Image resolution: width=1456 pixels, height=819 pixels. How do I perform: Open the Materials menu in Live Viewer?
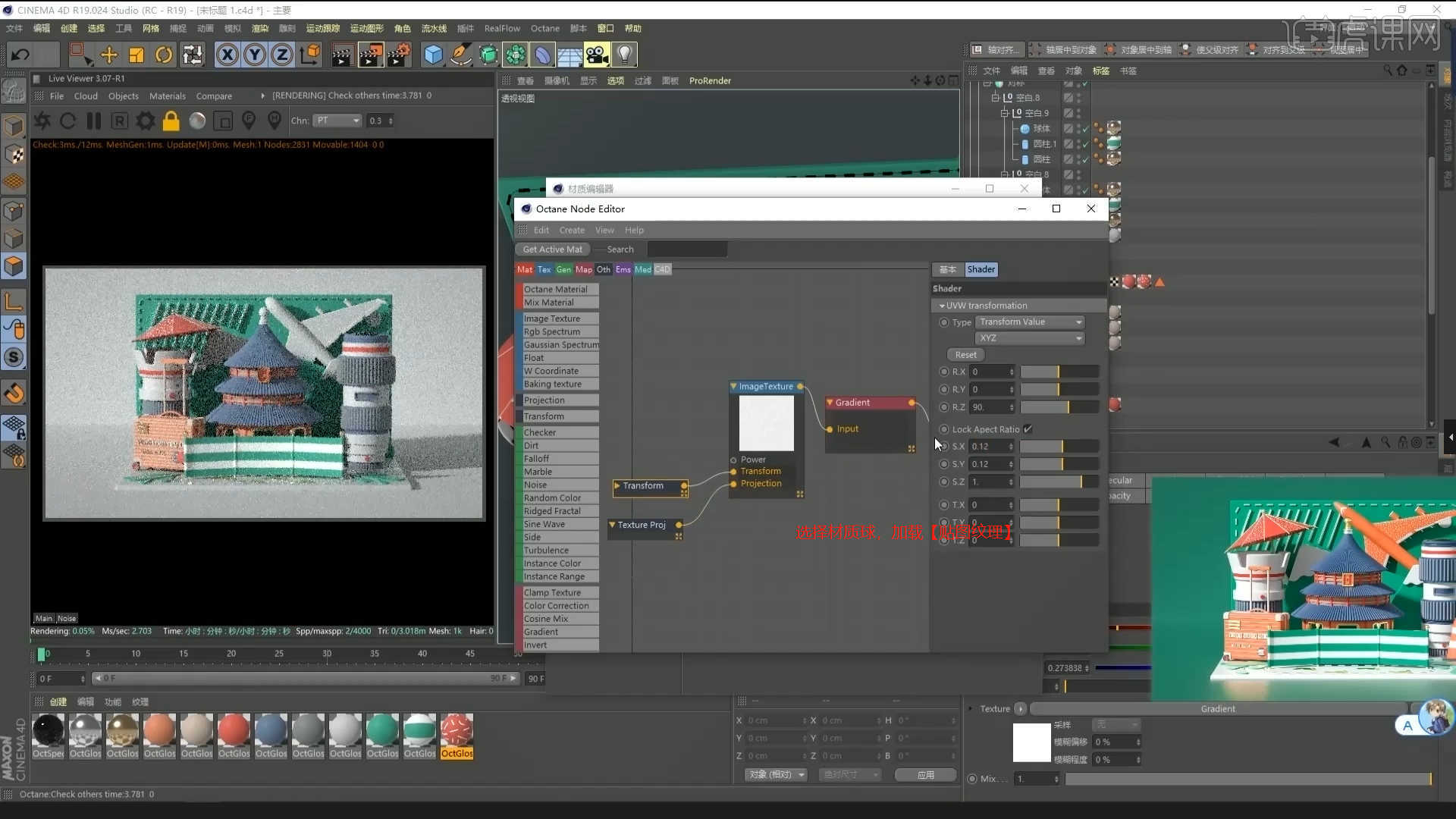point(167,96)
